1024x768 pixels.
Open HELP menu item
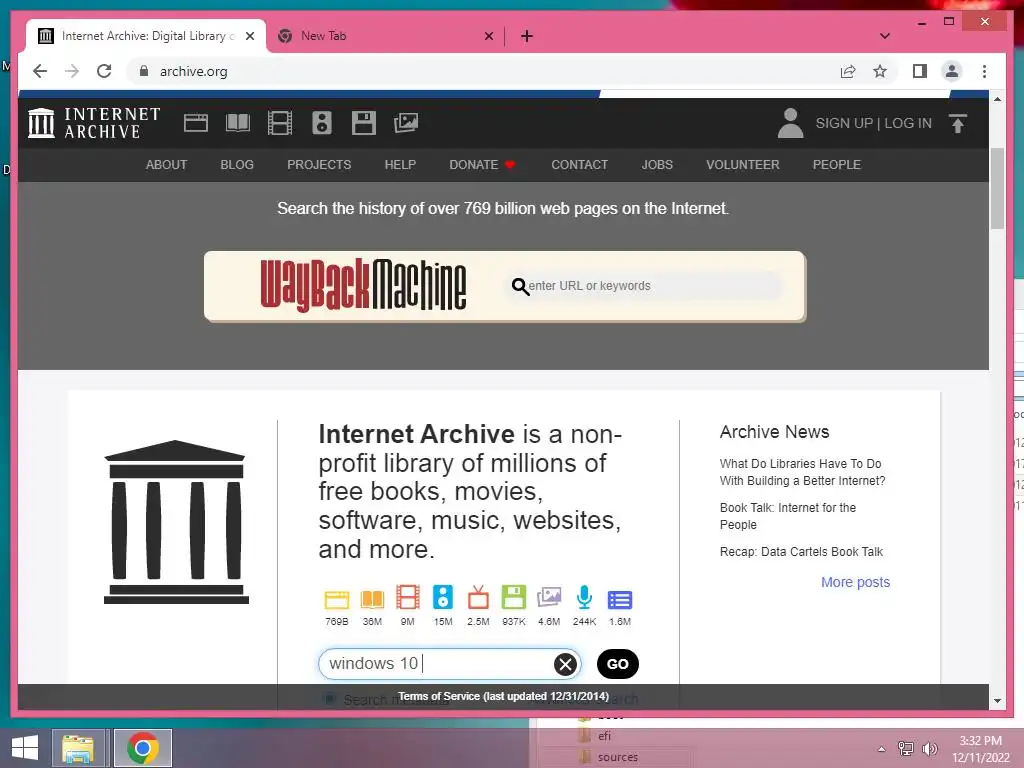[x=400, y=165]
